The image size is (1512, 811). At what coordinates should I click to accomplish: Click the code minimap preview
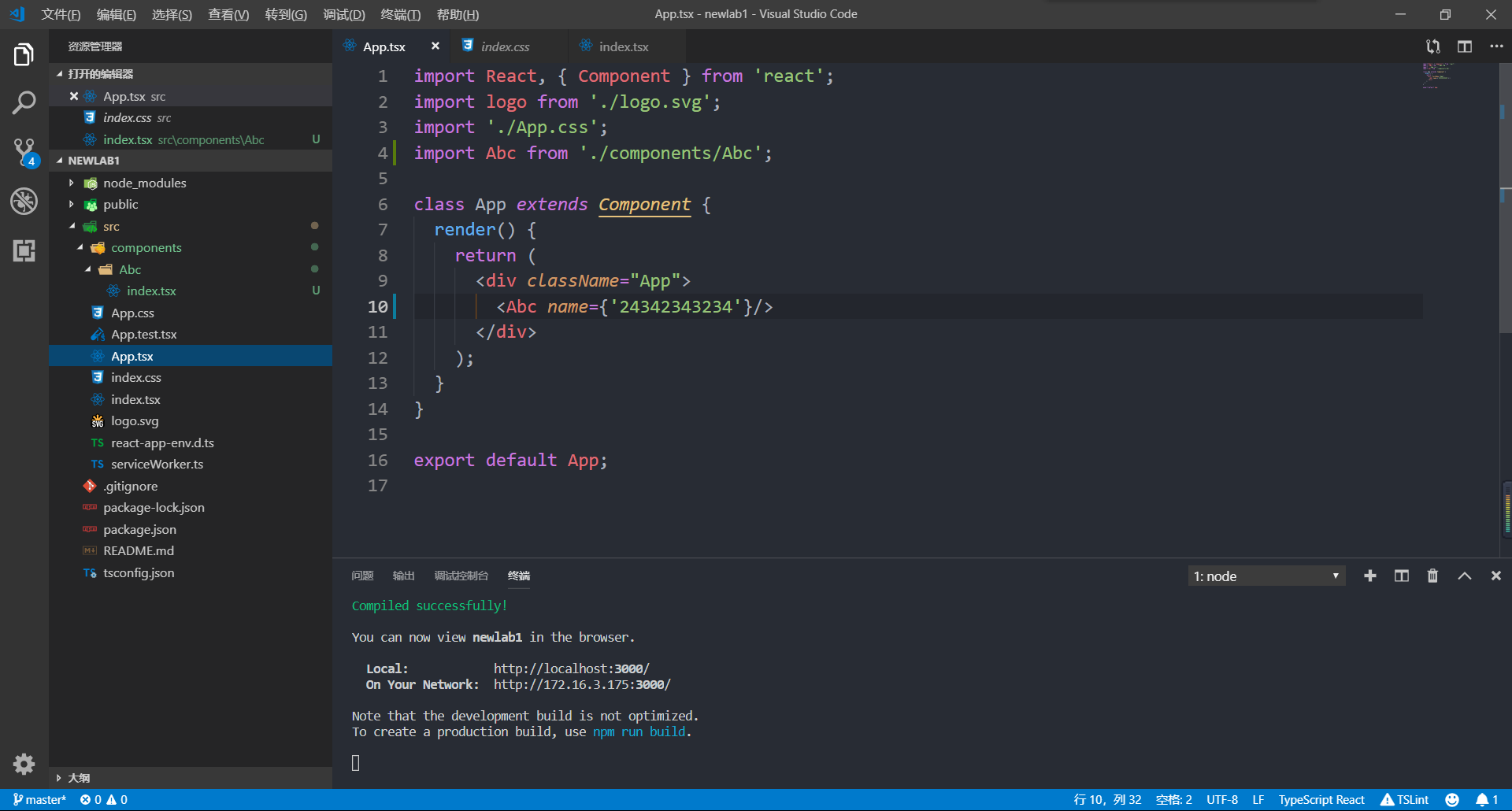pyautogui.click(x=1437, y=76)
